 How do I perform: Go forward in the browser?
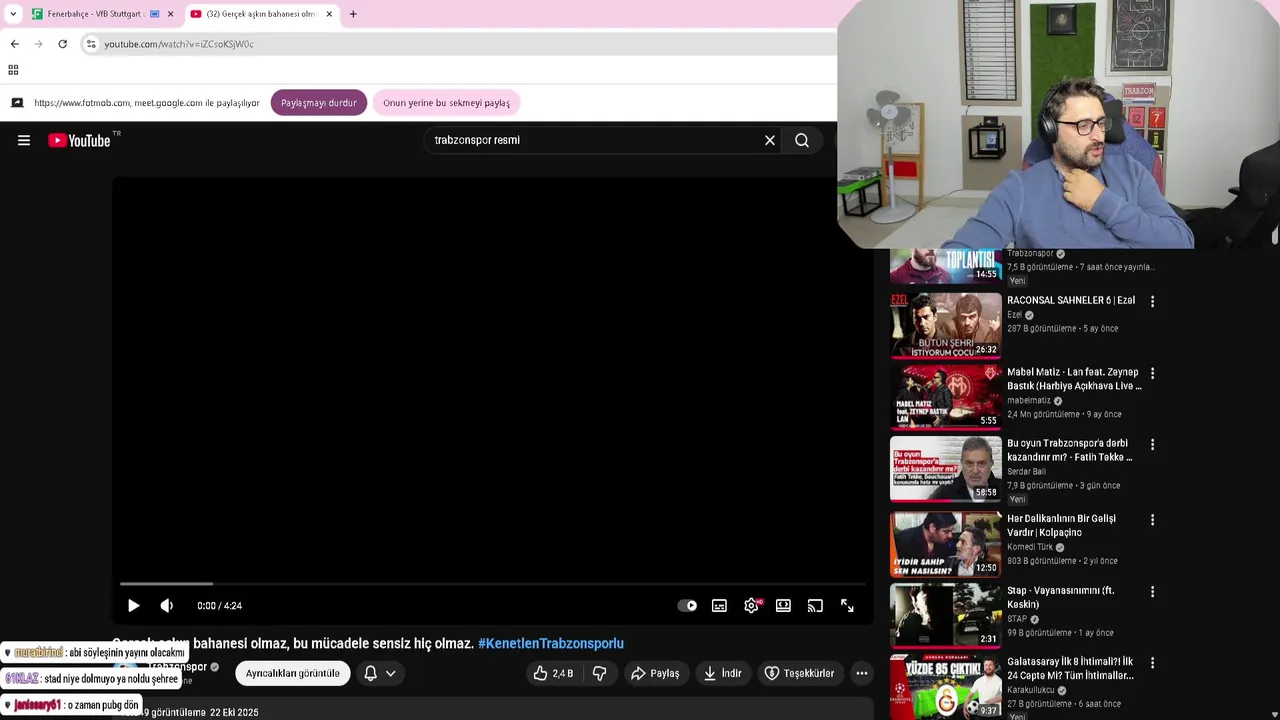(38, 44)
